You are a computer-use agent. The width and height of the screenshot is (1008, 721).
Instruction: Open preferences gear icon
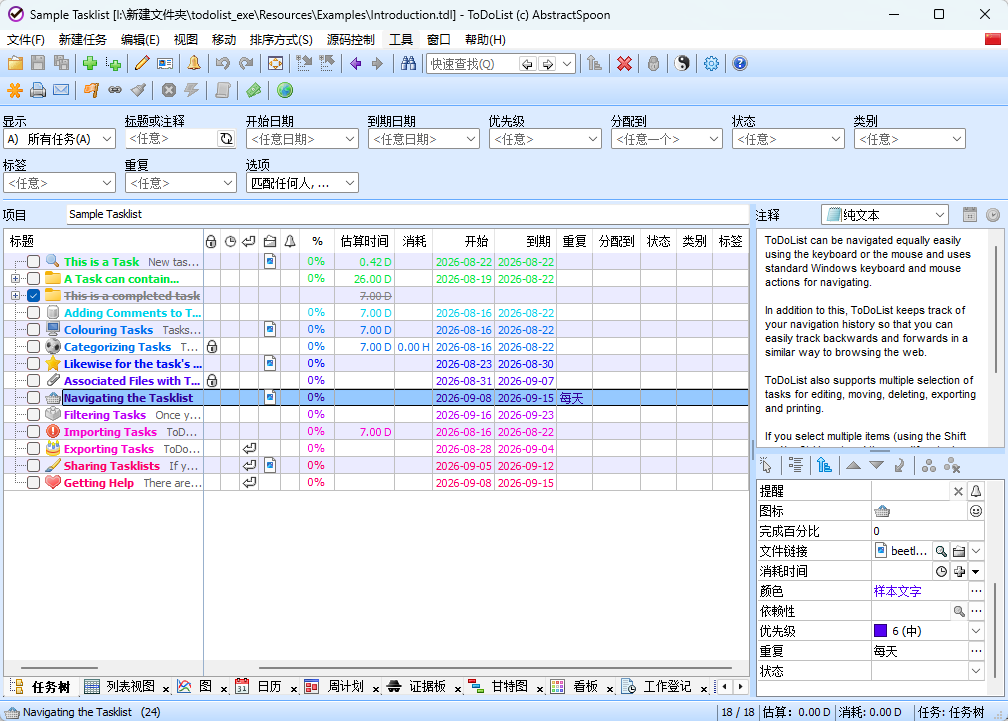point(711,64)
